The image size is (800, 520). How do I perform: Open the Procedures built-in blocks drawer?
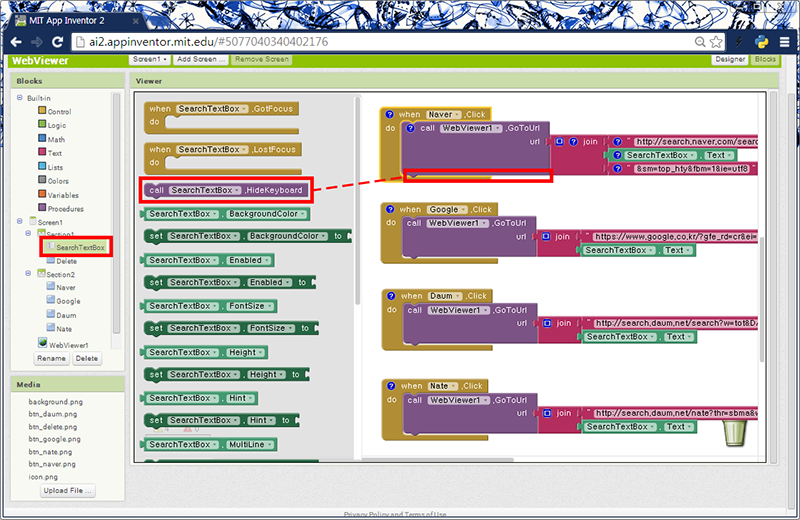61,208
